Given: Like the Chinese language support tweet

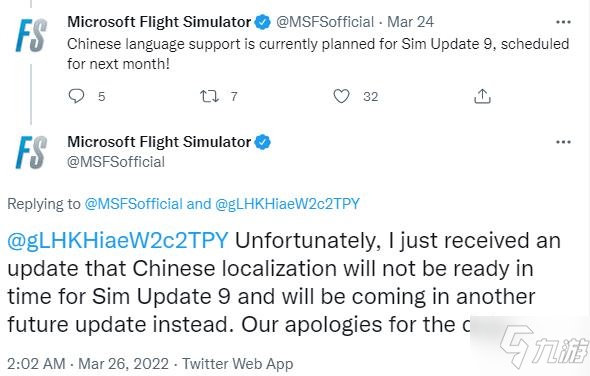Looking at the screenshot, I should click(x=341, y=96).
